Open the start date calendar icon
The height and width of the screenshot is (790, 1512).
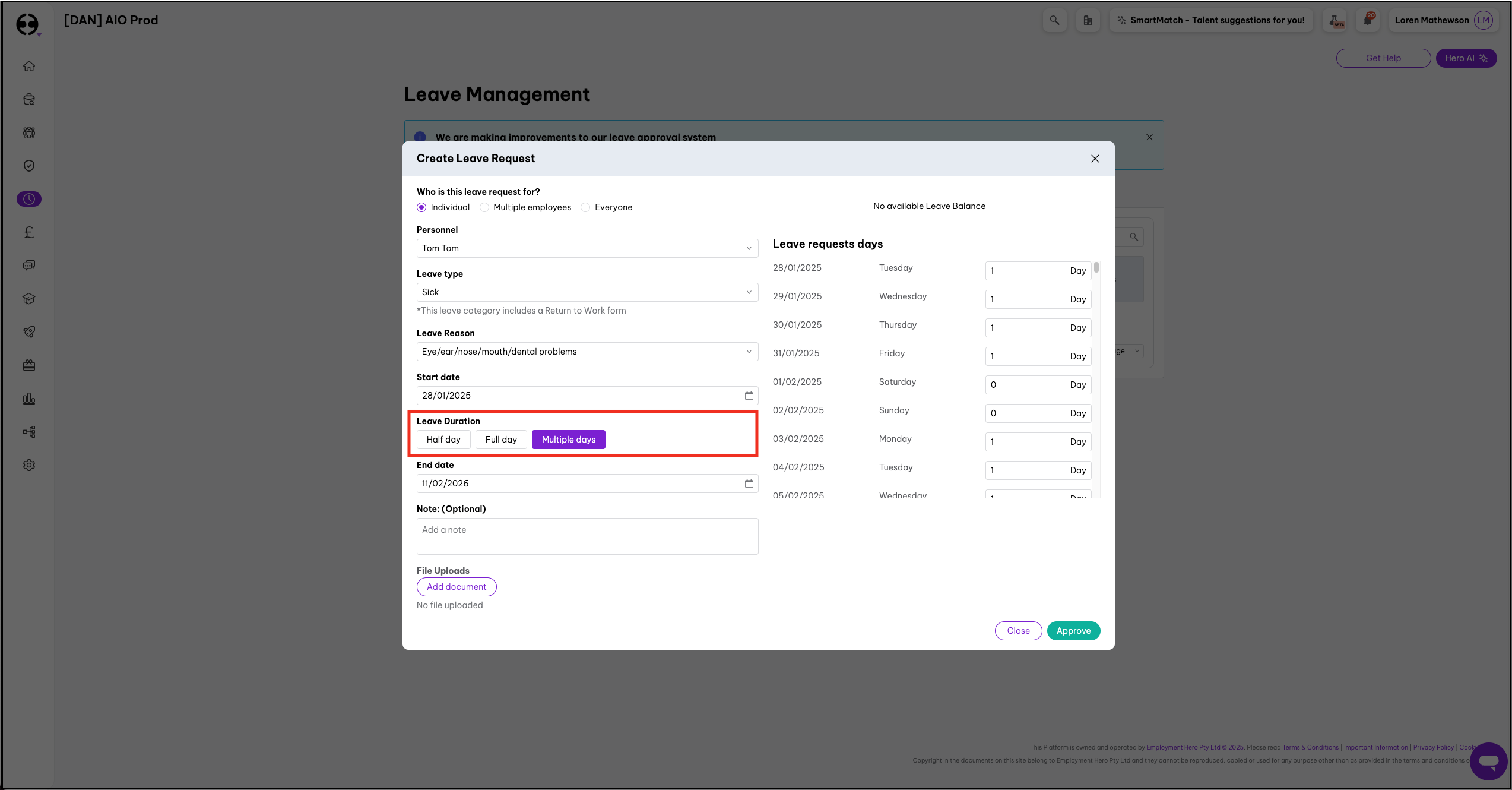tap(749, 396)
